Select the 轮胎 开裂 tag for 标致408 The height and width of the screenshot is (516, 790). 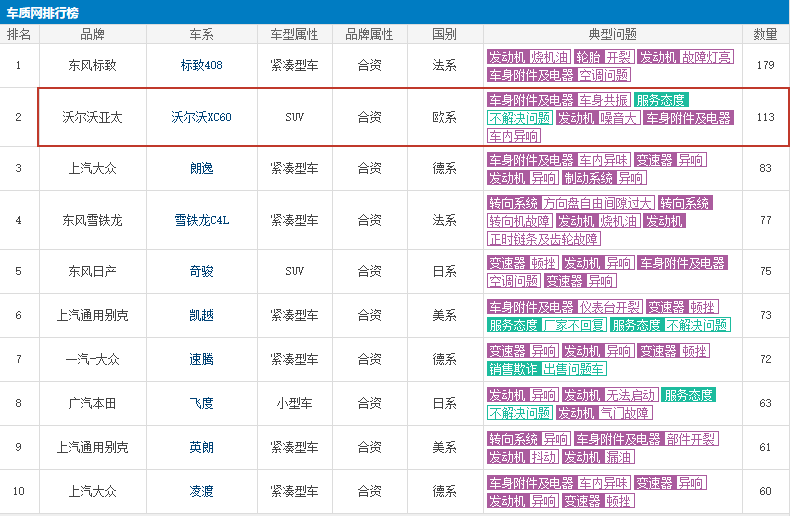tap(604, 57)
